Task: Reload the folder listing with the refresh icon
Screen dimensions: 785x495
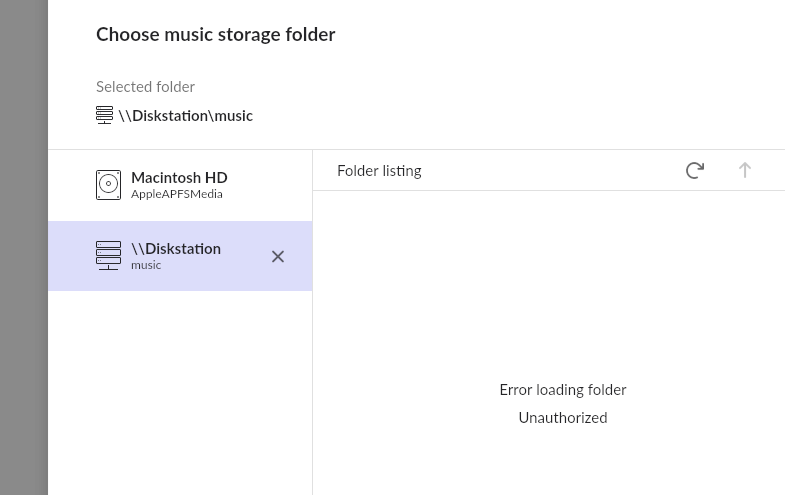Action: click(x=694, y=170)
